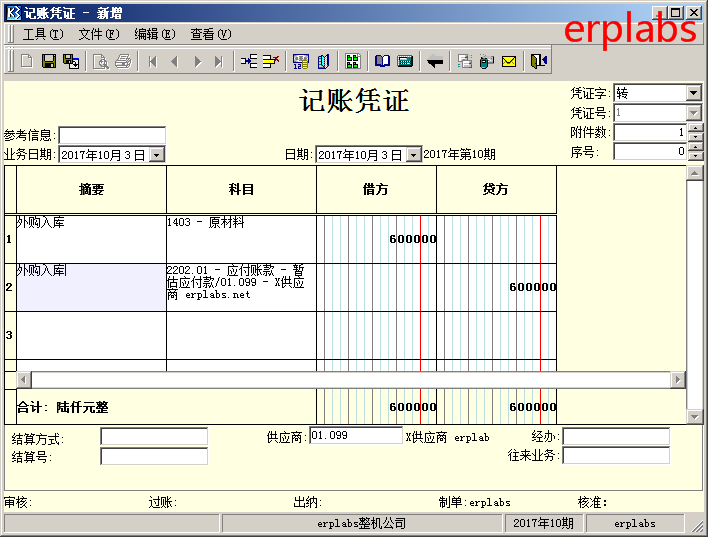The width and height of the screenshot is (708, 537).
Task: Go to the first voucher record
Action: 153,61
